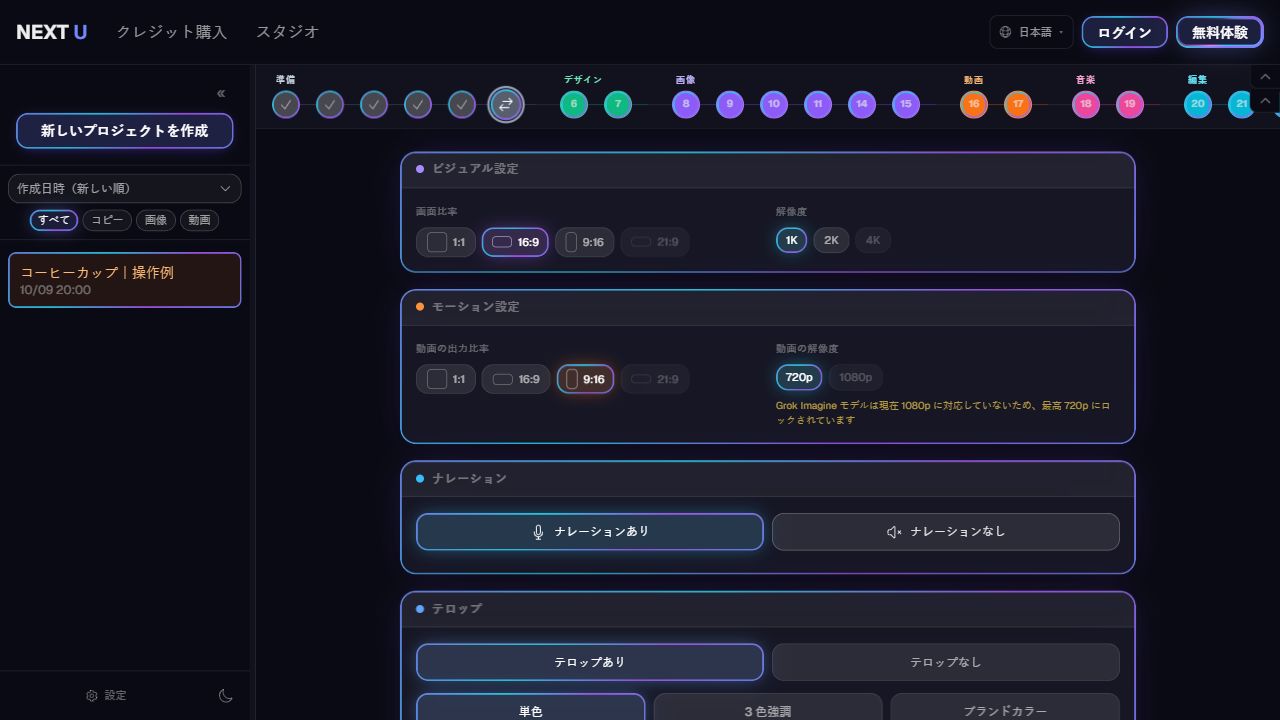The width and height of the screenshot is (1280, 720).
Task: Select step 18 under 音楽
Action: tap(1086, 104)
